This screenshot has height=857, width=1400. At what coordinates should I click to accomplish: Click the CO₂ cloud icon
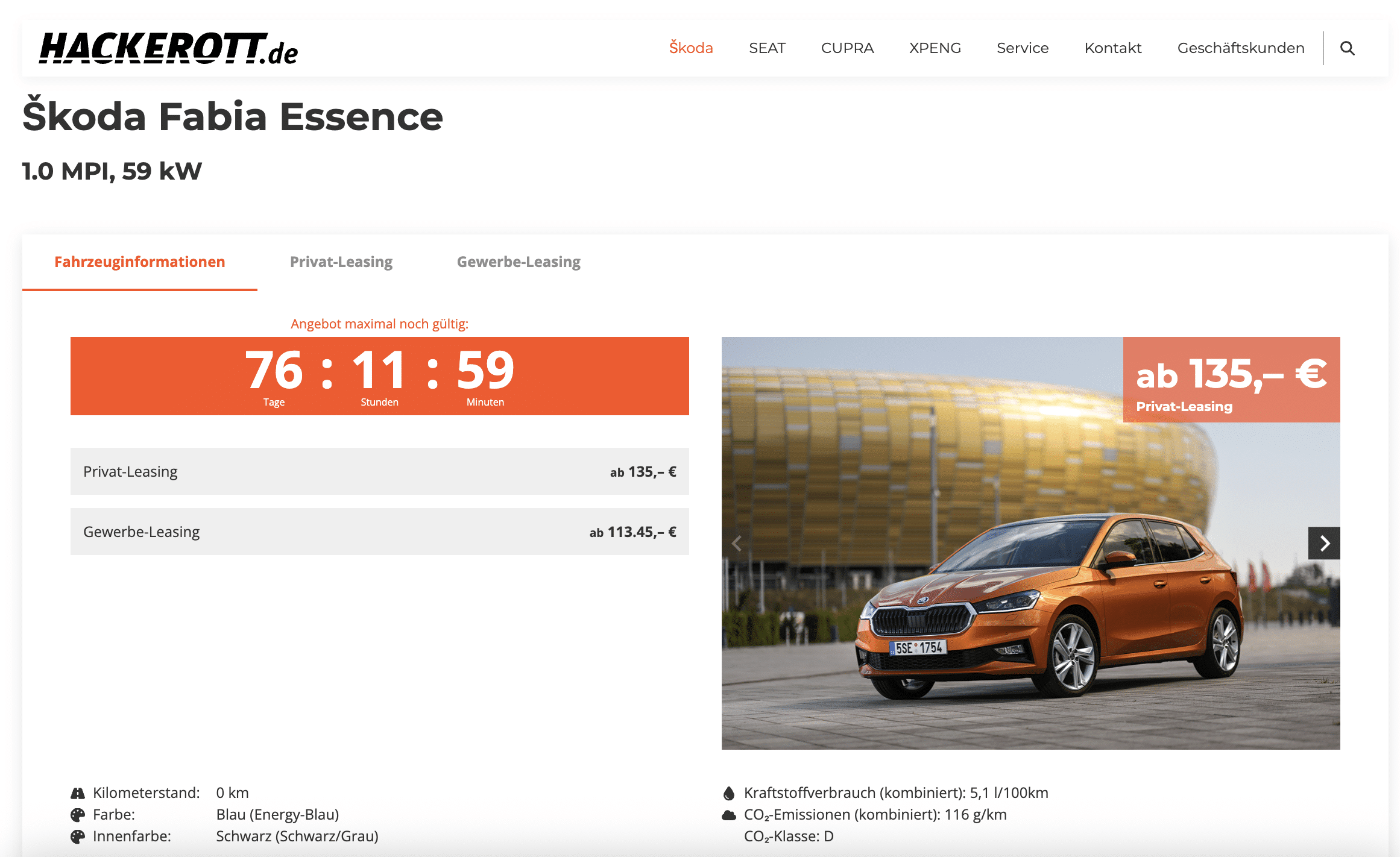coord(729,815)
